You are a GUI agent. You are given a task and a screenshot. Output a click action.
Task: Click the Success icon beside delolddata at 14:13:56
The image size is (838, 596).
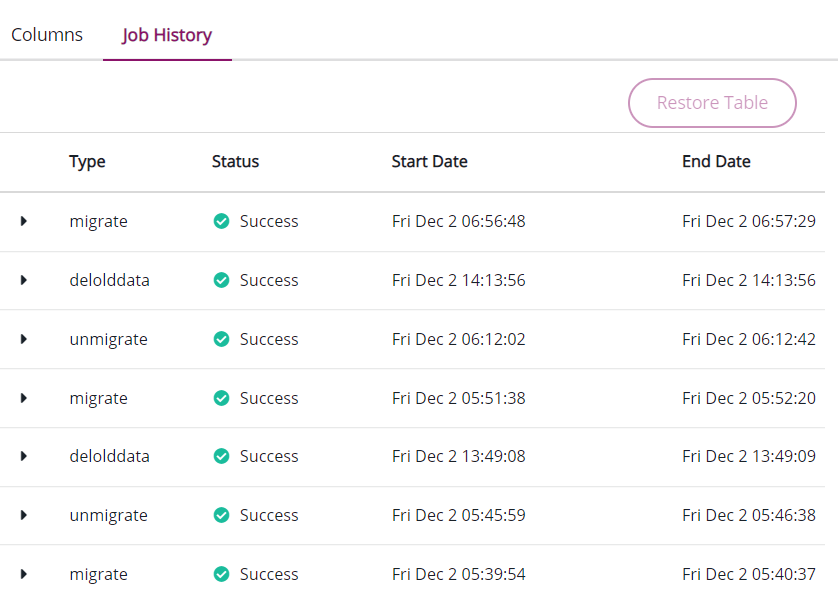coord(221,280)
